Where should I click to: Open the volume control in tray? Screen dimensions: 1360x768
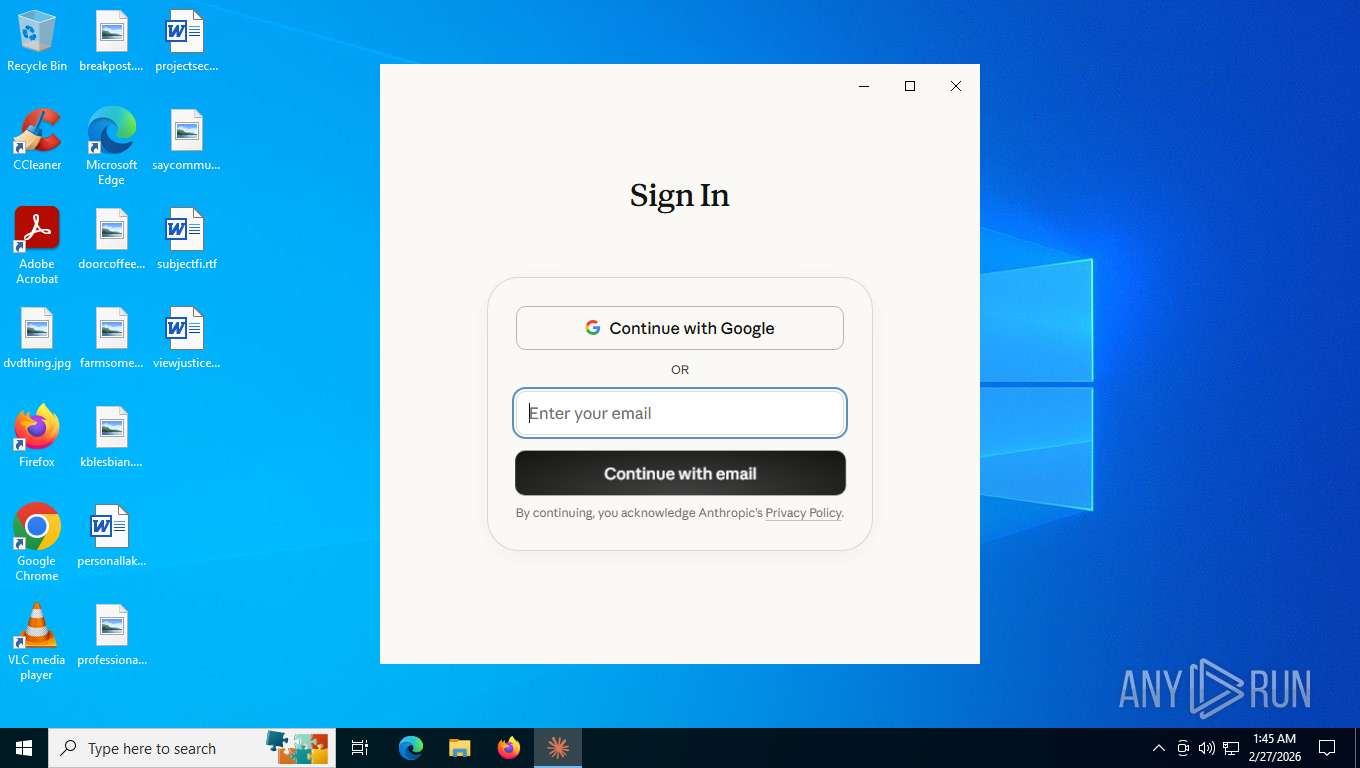(1207, 748)
